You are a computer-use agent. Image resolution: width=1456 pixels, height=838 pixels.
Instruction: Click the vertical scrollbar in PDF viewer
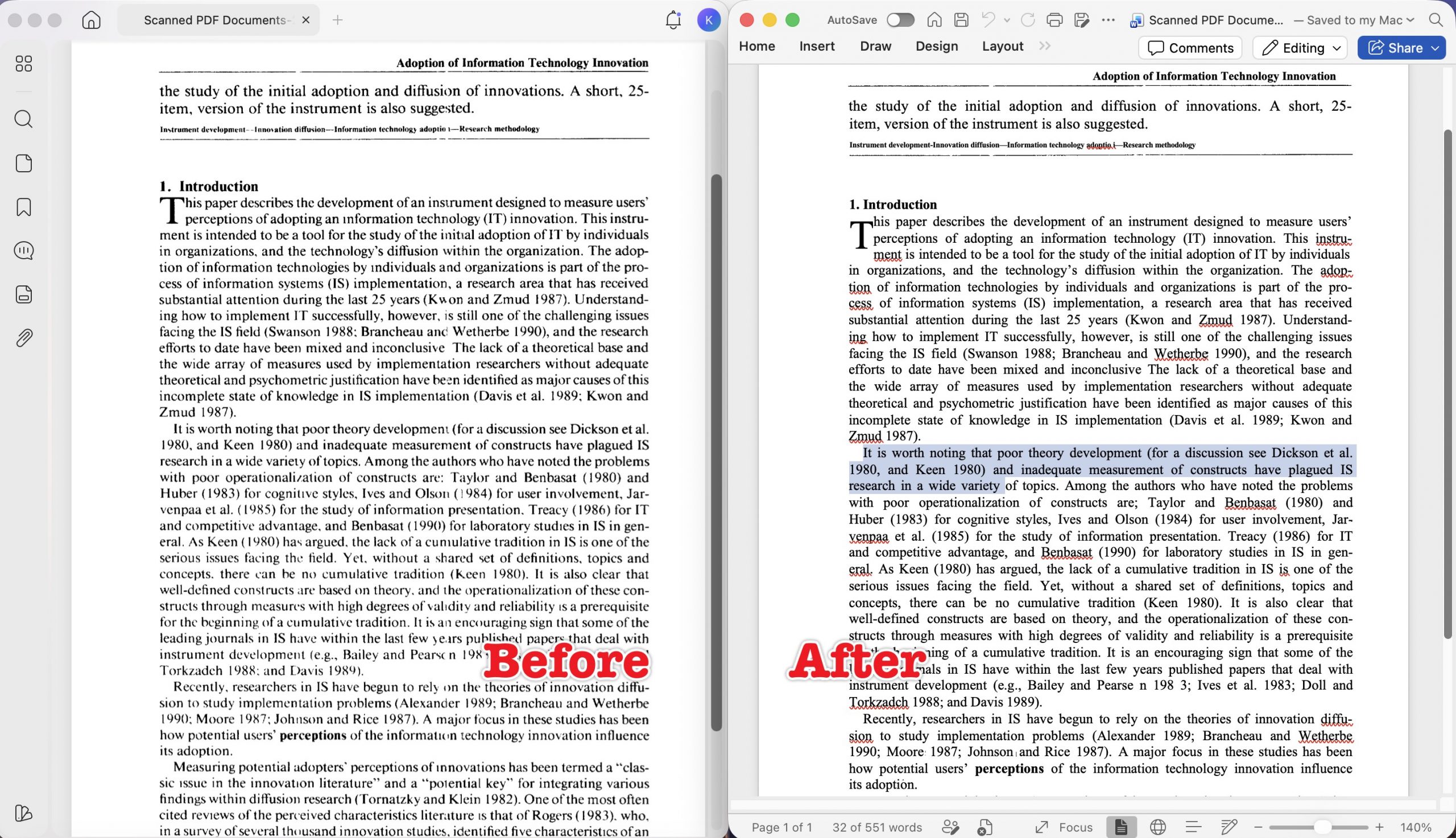click(x=716, y=453)
